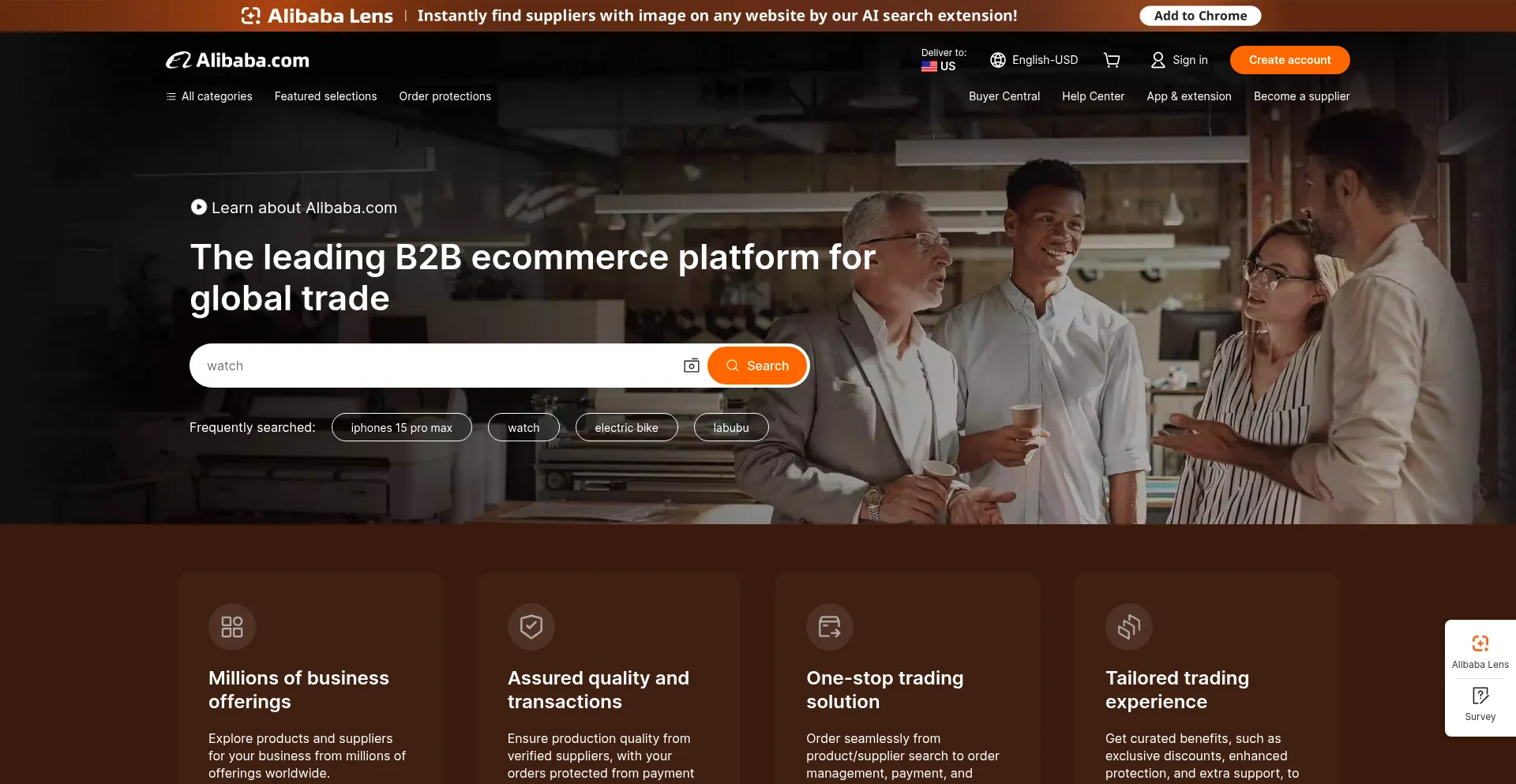The image size is (1516, 784).
Task: Click the 'Millions of business offerings' heading
Action: click(298, 690)
